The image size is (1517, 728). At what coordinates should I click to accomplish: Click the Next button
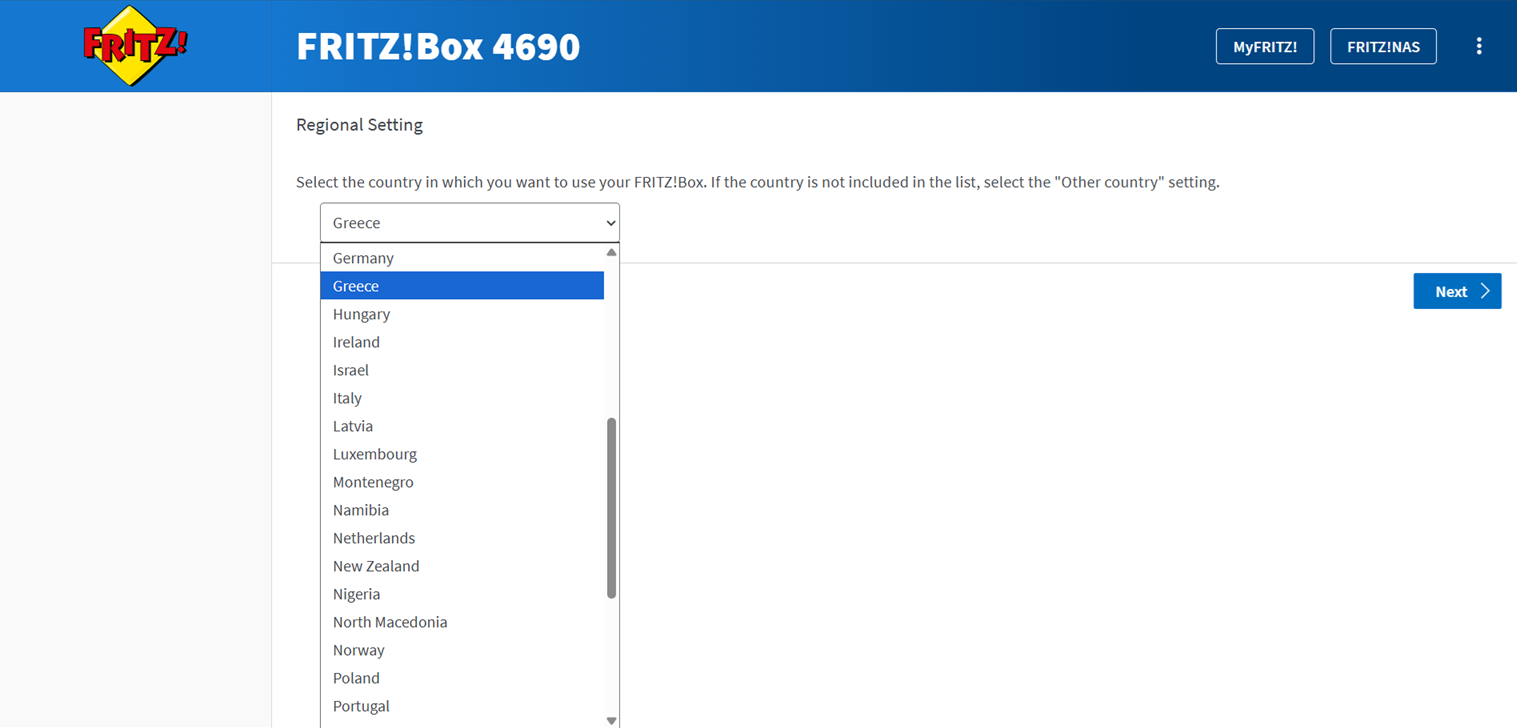coord(1457,291)
